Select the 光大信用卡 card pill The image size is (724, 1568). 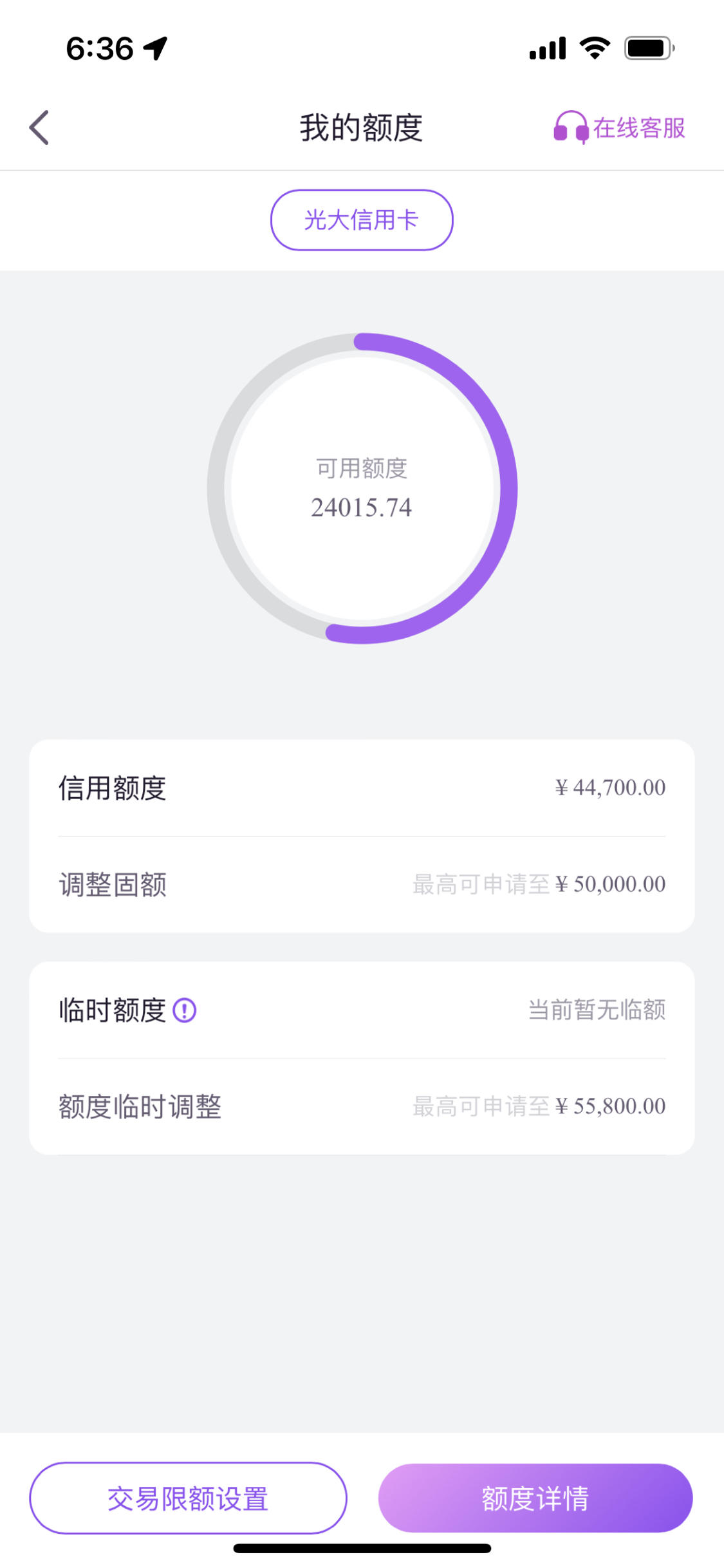pyautogui.click(x=362, y=220)
